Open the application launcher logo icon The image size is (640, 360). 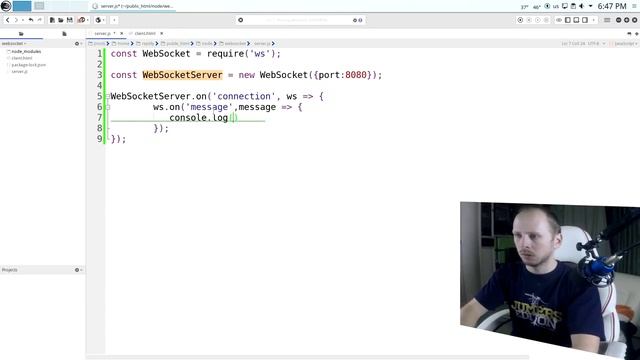6,6
